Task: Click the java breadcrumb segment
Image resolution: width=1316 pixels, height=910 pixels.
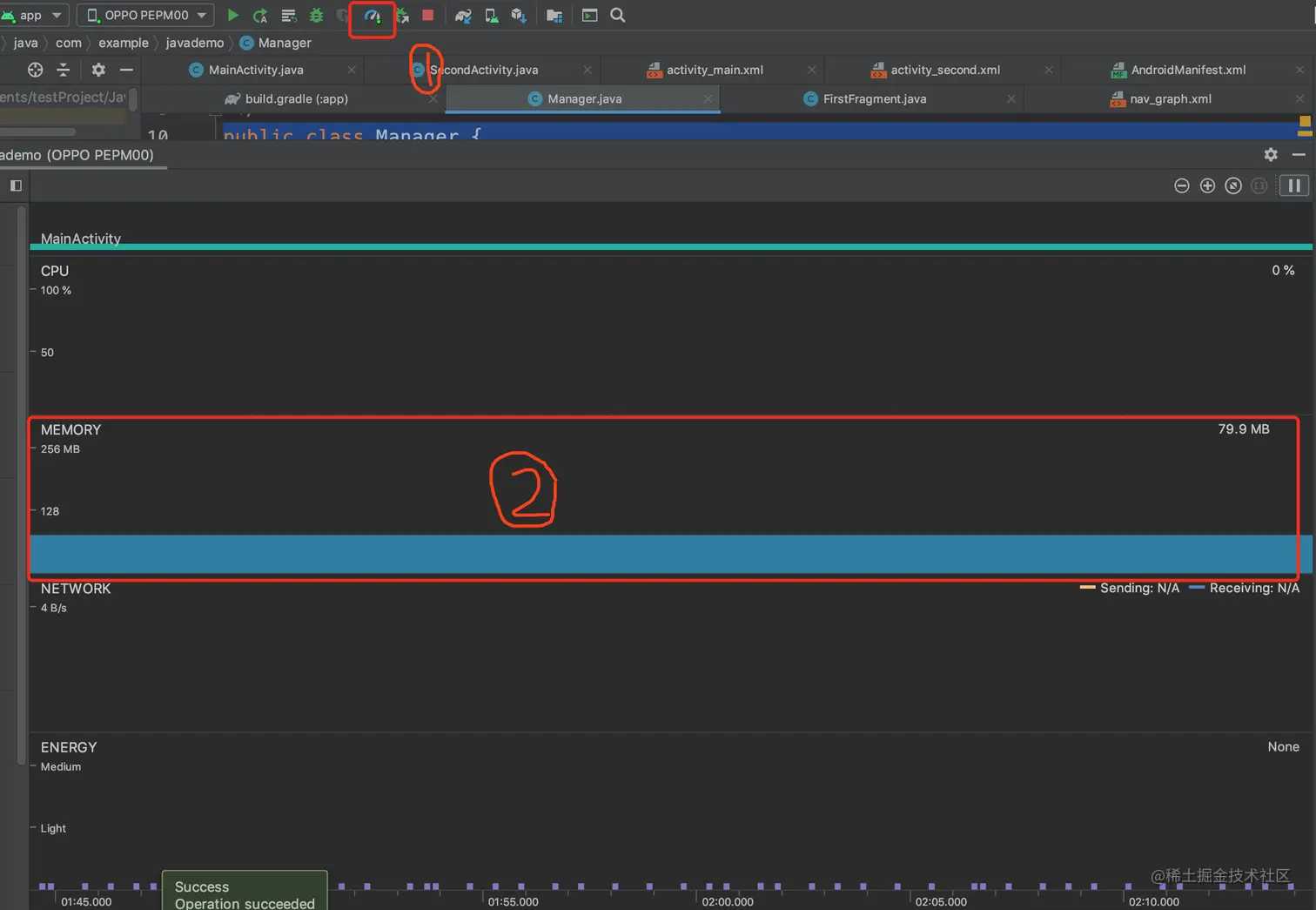Action: pyautogui.click(x=26, y=43)
